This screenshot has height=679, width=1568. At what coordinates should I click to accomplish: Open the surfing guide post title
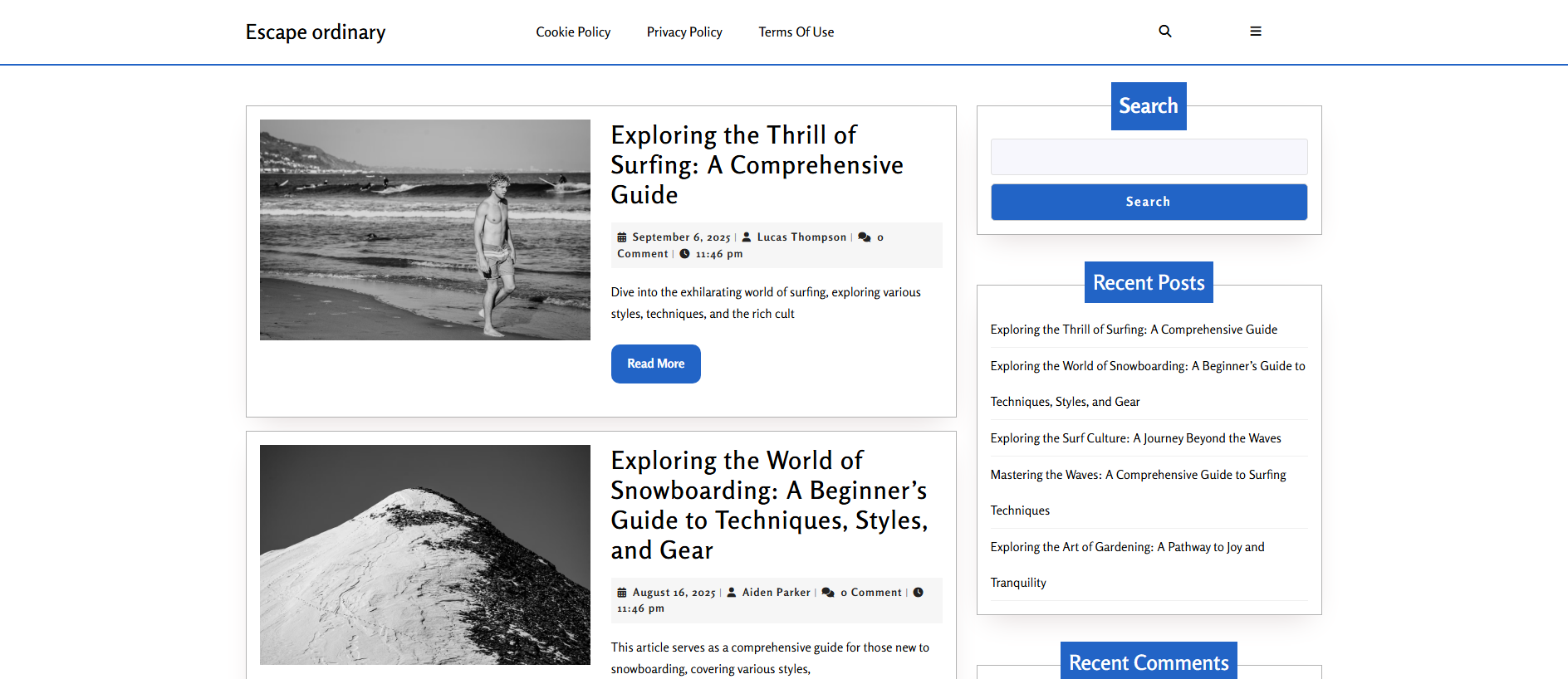coord(757,165)
